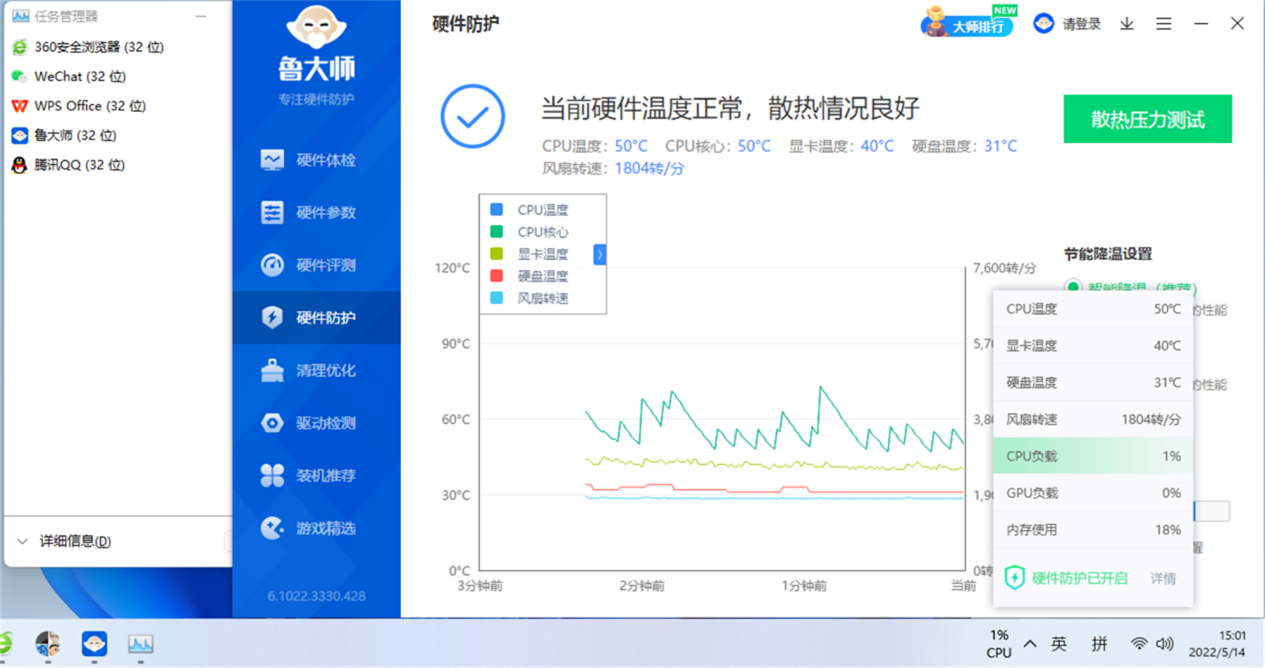Switch to 硬件防护 in the sidebar
The image size is (1265, 668).
317,318
